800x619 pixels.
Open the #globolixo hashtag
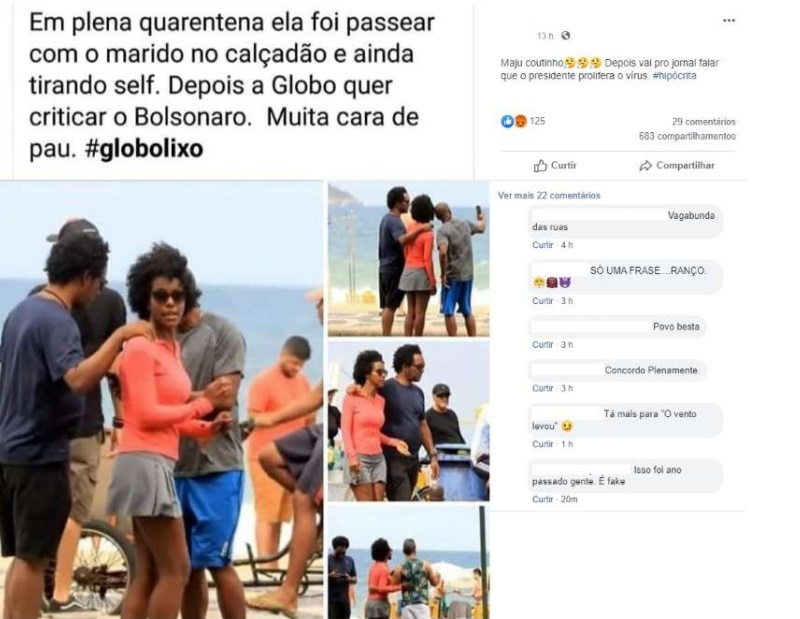click(x=144, y=148)
